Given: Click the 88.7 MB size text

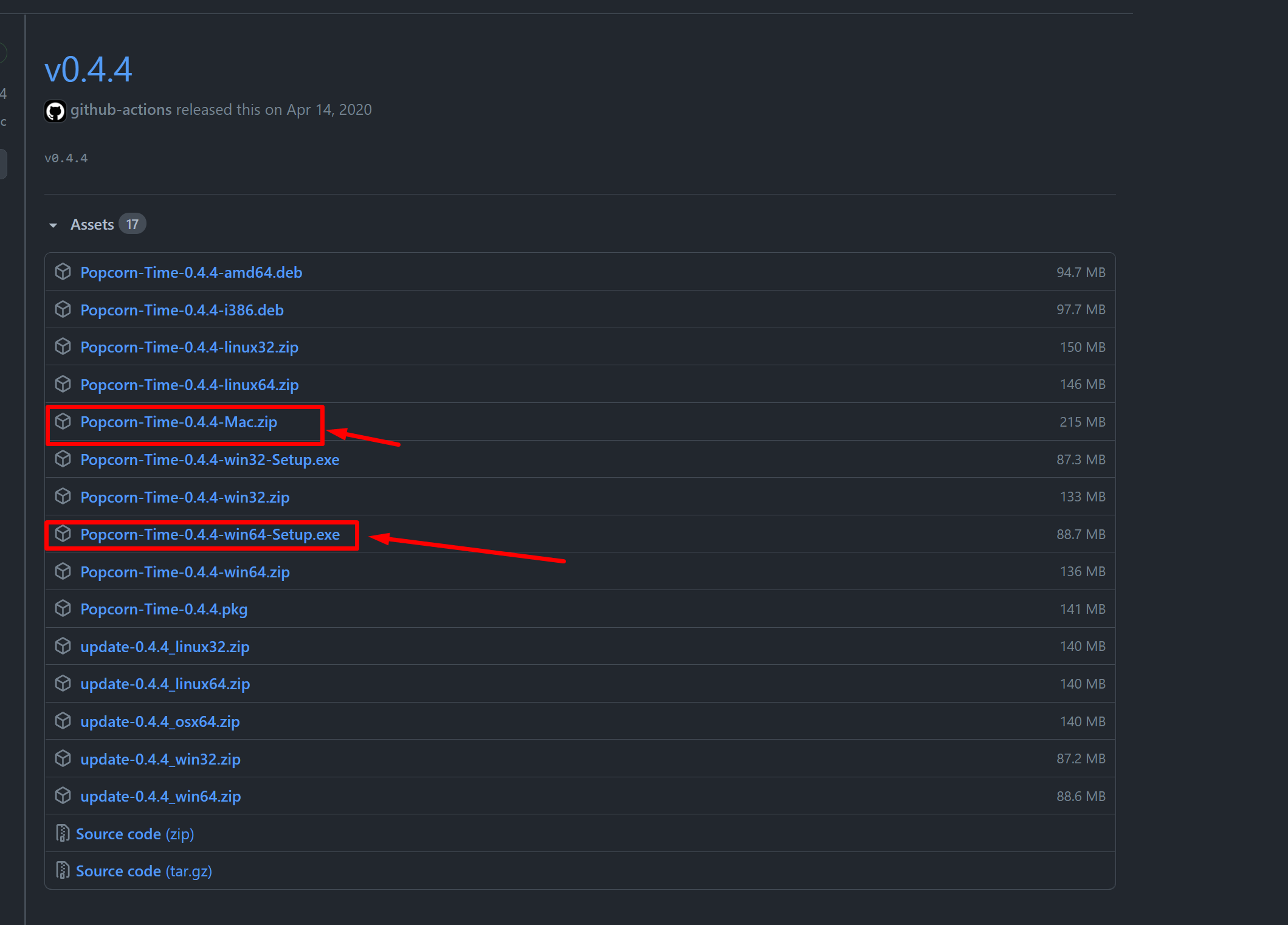Looking at the screenshot, I should (1081, 534).
